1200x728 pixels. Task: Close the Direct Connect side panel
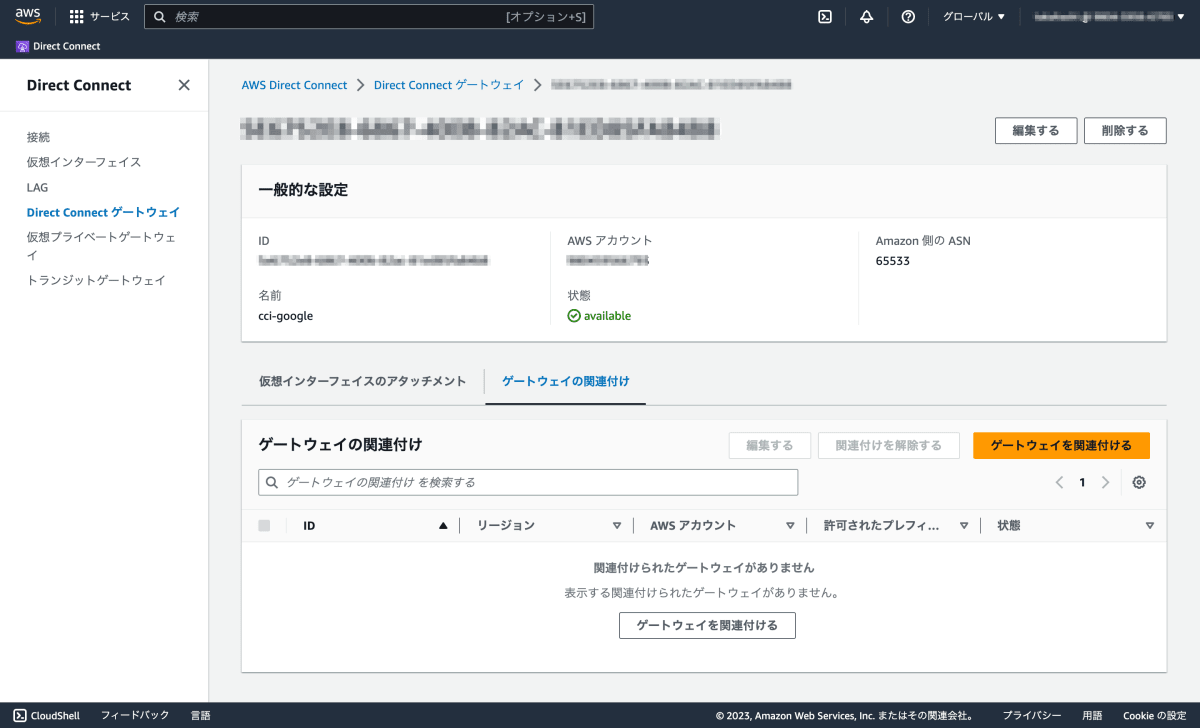(184, 85)
